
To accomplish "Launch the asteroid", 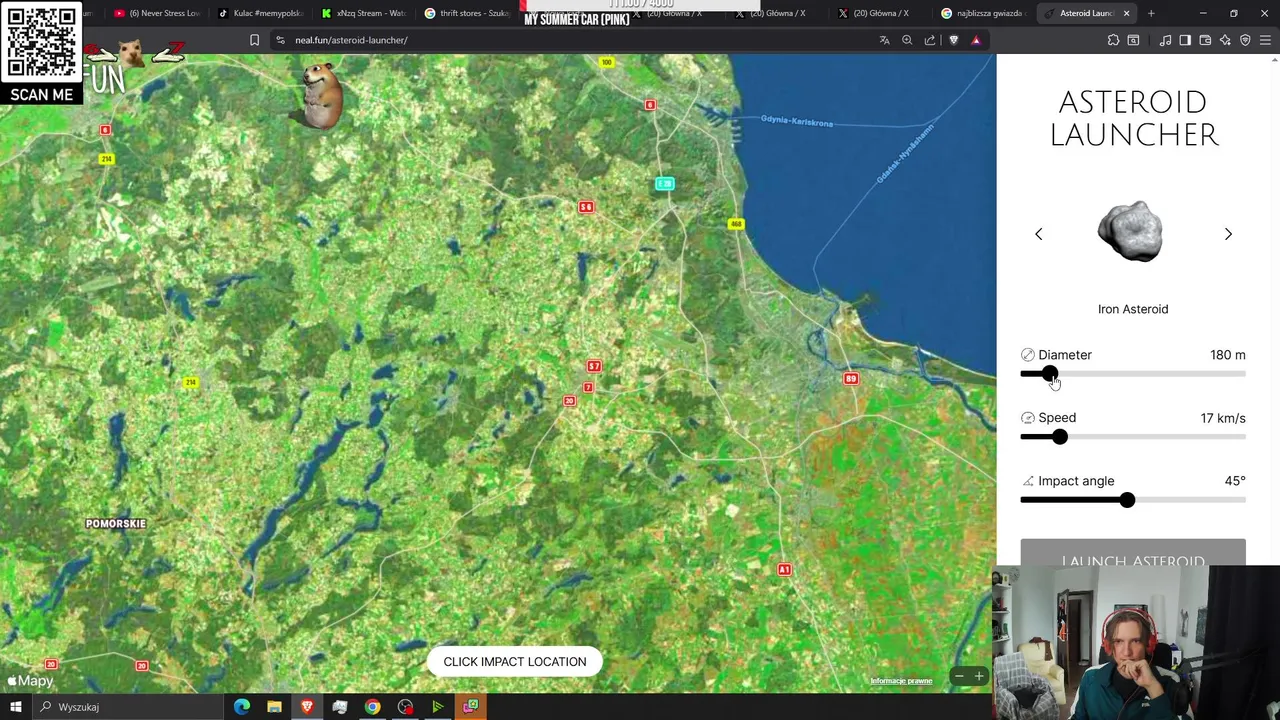I will click(x=1133, y=553).
